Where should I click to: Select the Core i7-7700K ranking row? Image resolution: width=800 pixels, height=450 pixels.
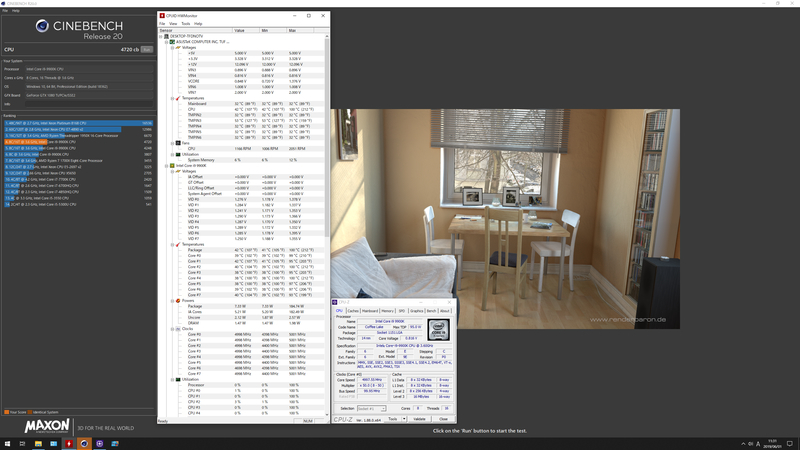pyautogui.click(x=79, y=180)
